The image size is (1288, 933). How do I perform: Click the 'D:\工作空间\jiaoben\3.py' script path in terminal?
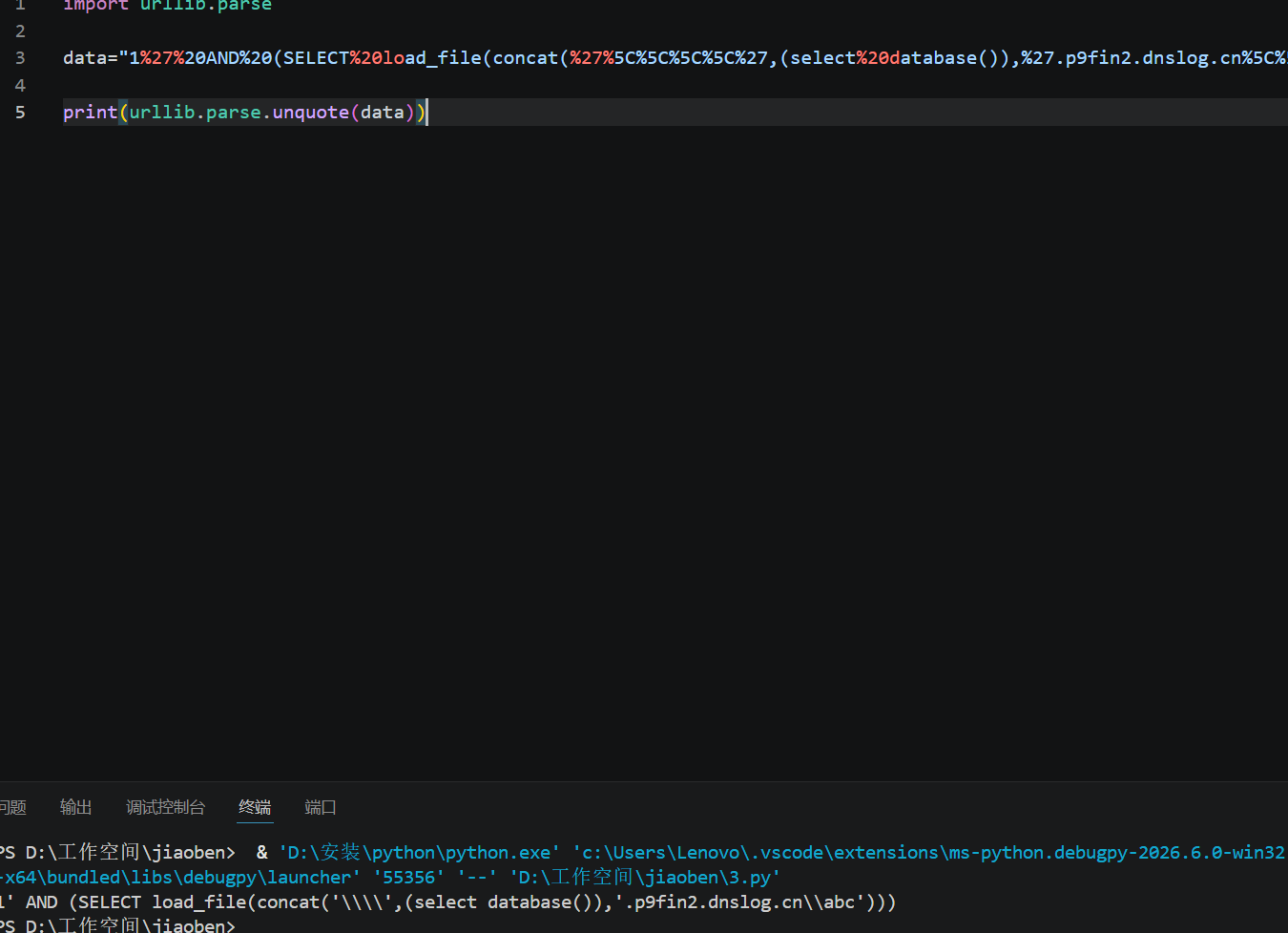tap(645, 878)
